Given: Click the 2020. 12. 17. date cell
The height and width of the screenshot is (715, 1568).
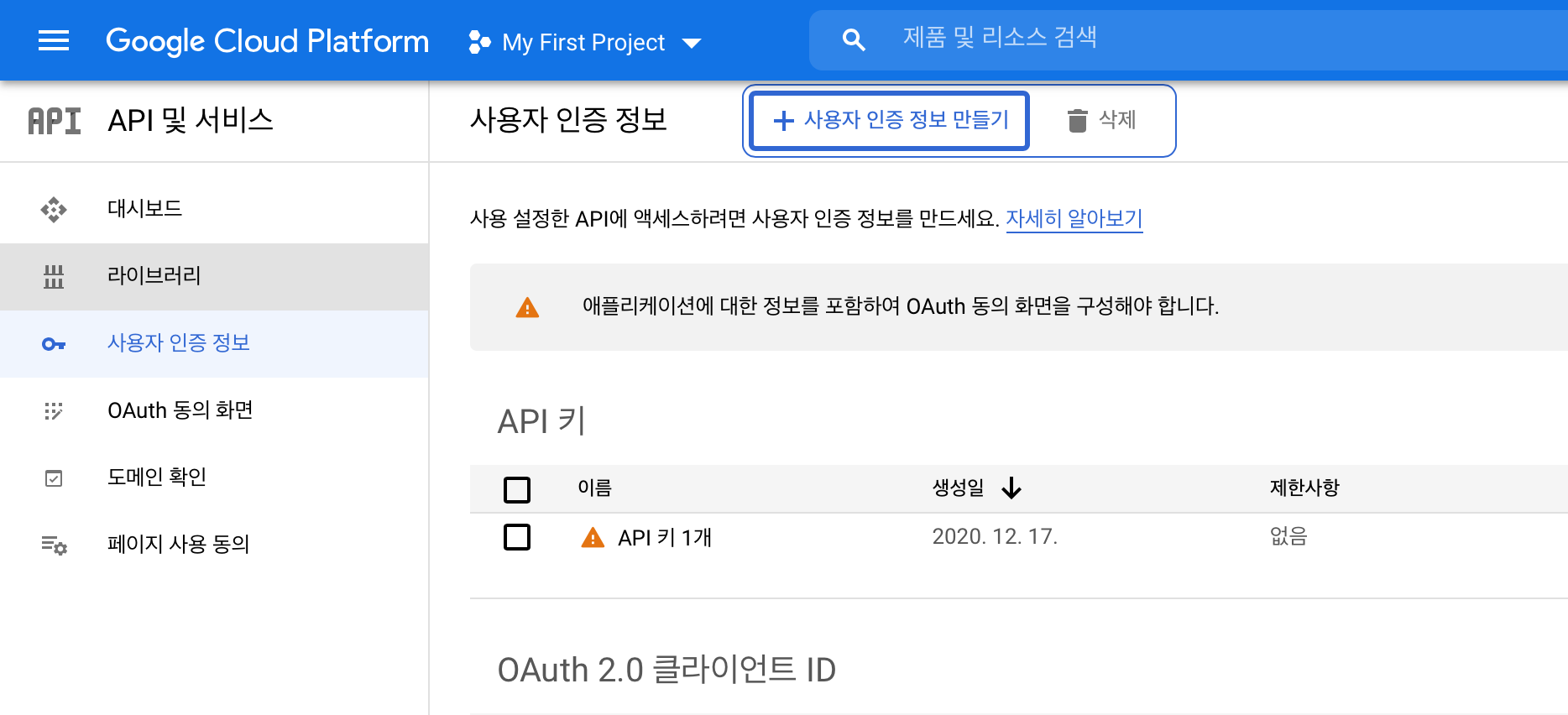Looking at the screenshot, I should click(995, 537).
